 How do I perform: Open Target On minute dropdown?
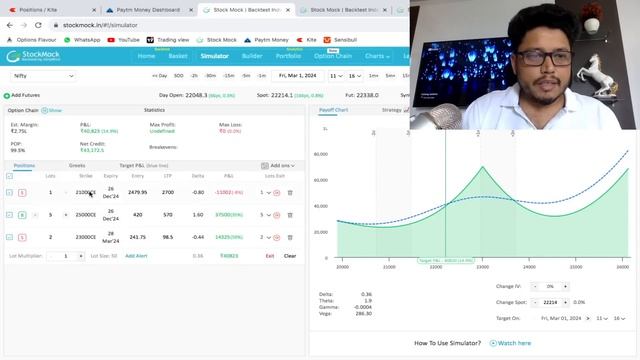coord(620,318)
